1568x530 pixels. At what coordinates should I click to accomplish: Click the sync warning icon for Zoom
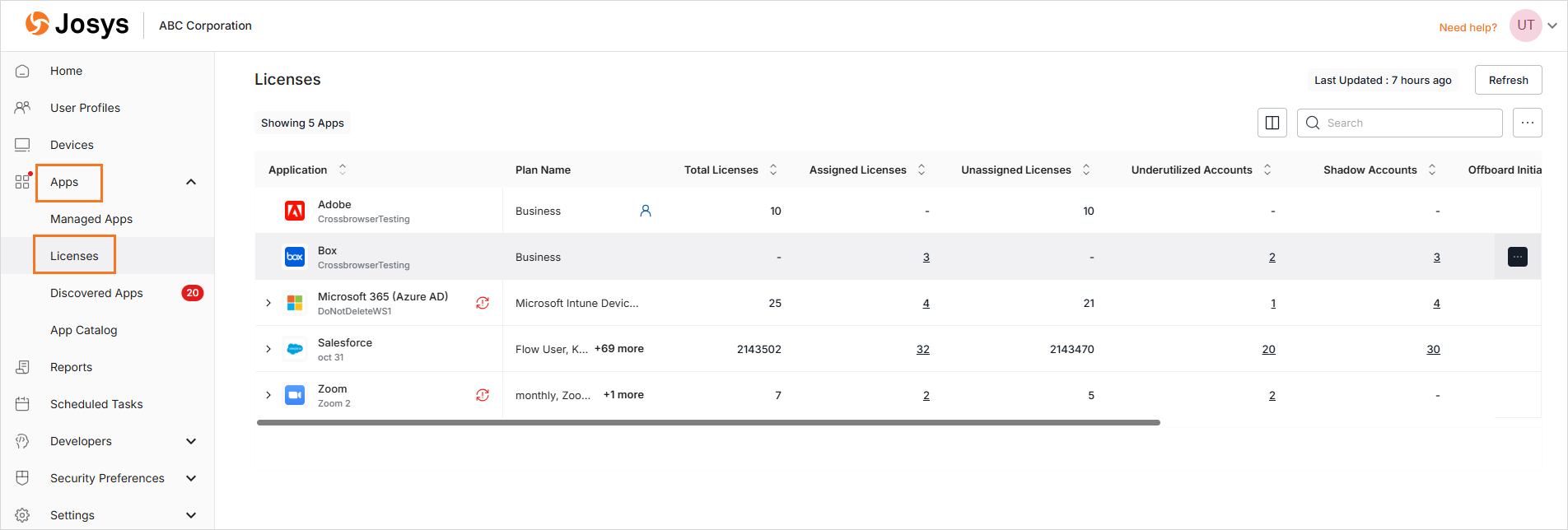click(x=483, y=395)
